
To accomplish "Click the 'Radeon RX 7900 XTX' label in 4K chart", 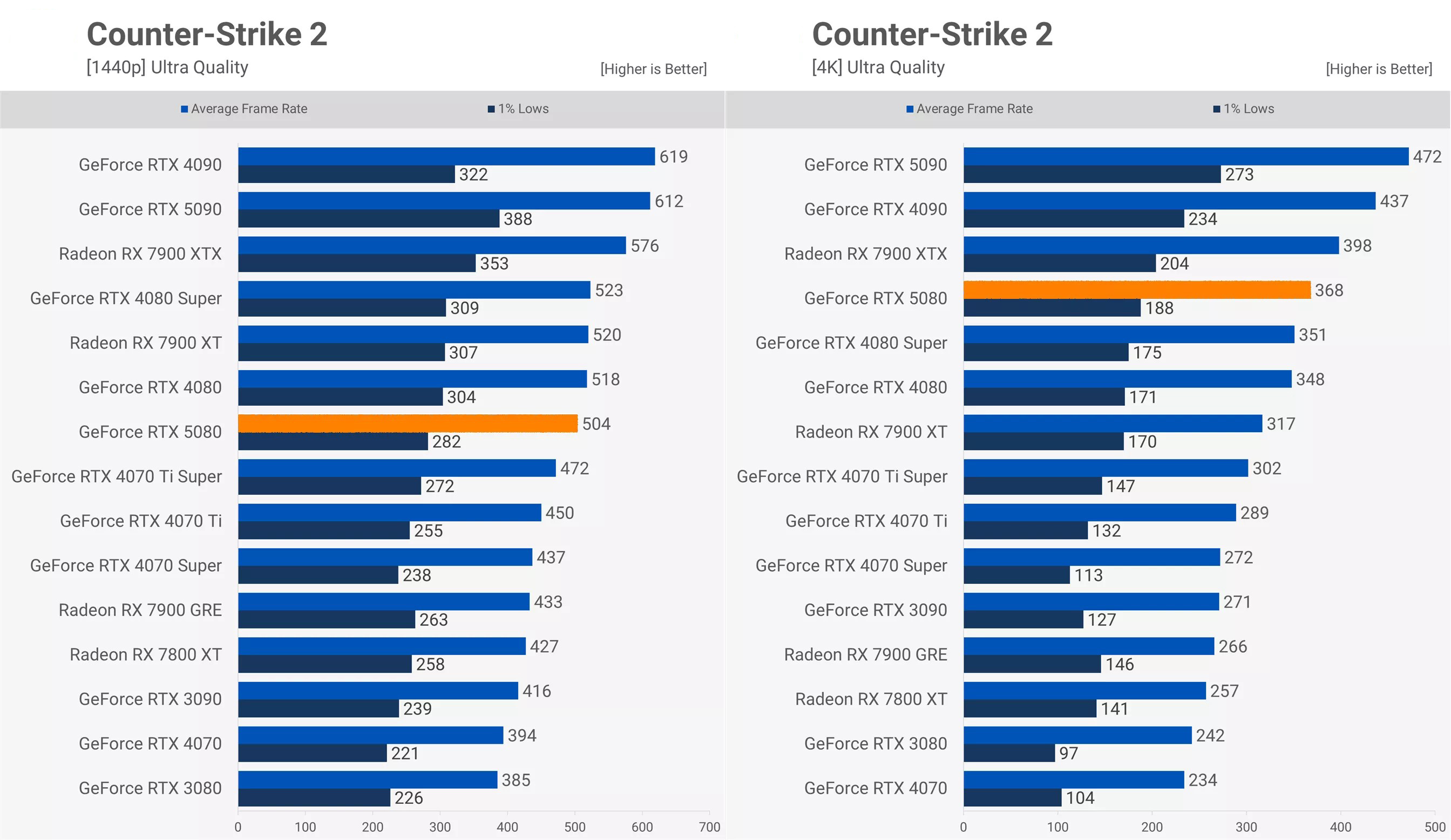I will tap(866, 254).
